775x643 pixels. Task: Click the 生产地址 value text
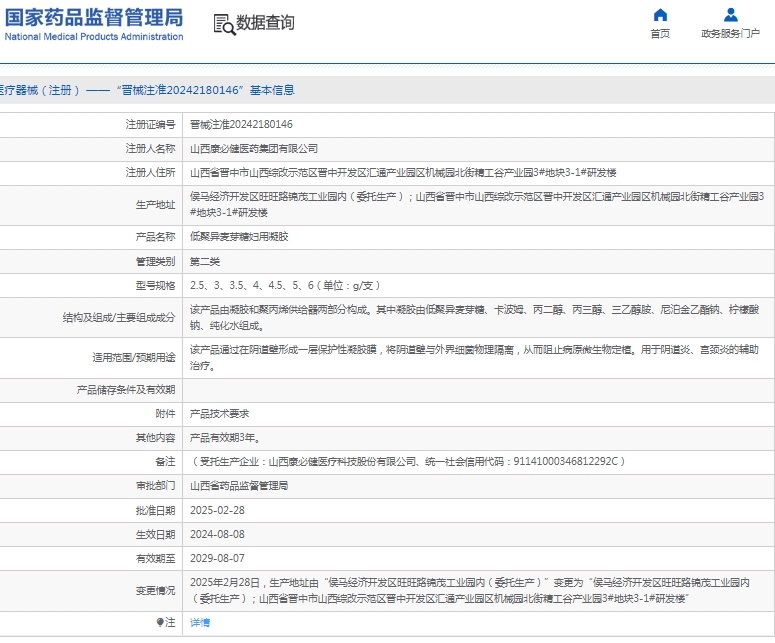(x=477, y=205)
